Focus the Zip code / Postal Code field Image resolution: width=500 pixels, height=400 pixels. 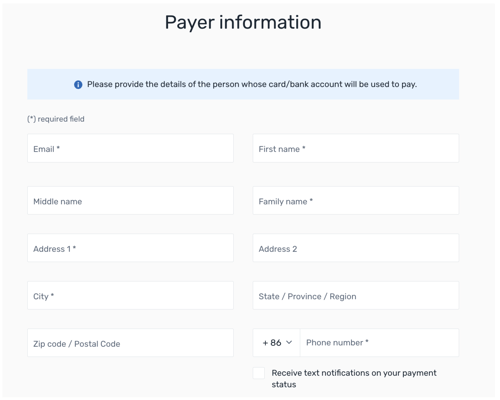[x=130, y=343]
